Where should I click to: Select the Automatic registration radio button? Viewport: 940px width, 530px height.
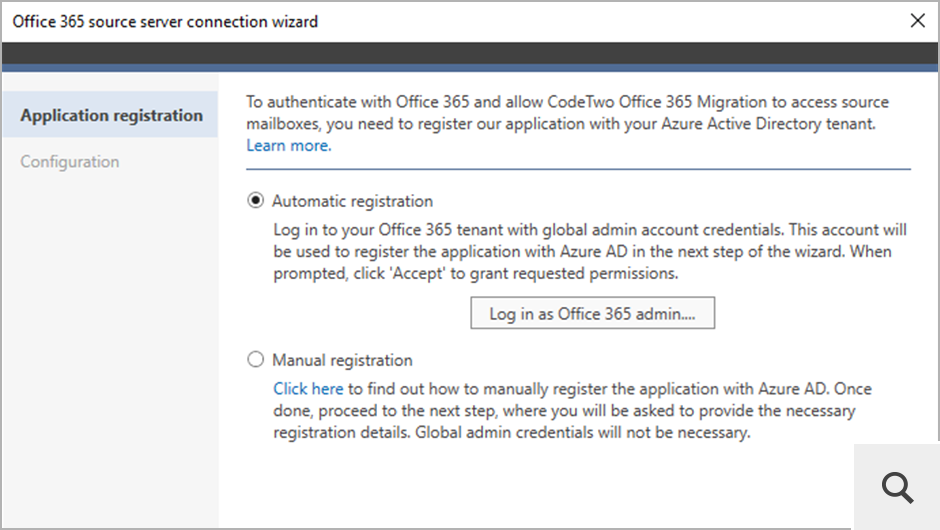[x=255, y=200]
